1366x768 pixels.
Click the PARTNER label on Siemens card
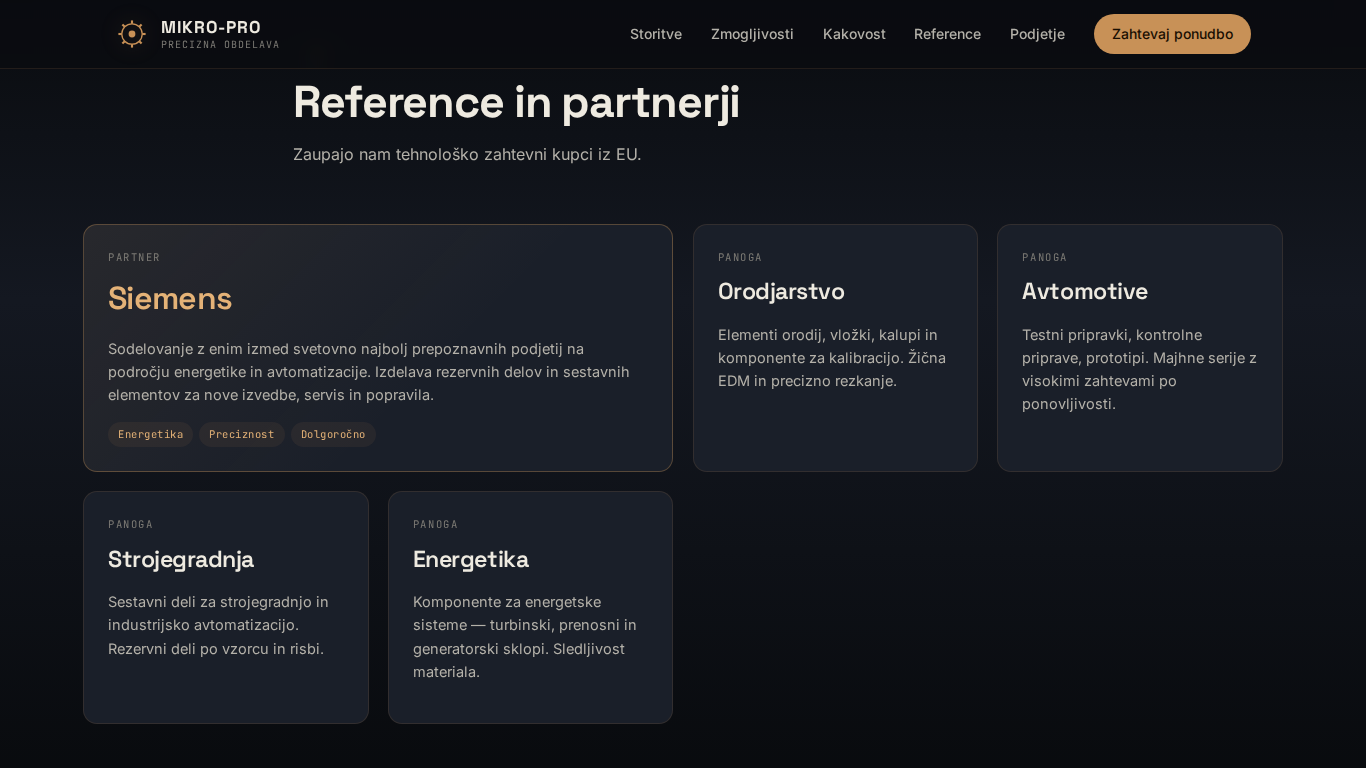[134, 257]
